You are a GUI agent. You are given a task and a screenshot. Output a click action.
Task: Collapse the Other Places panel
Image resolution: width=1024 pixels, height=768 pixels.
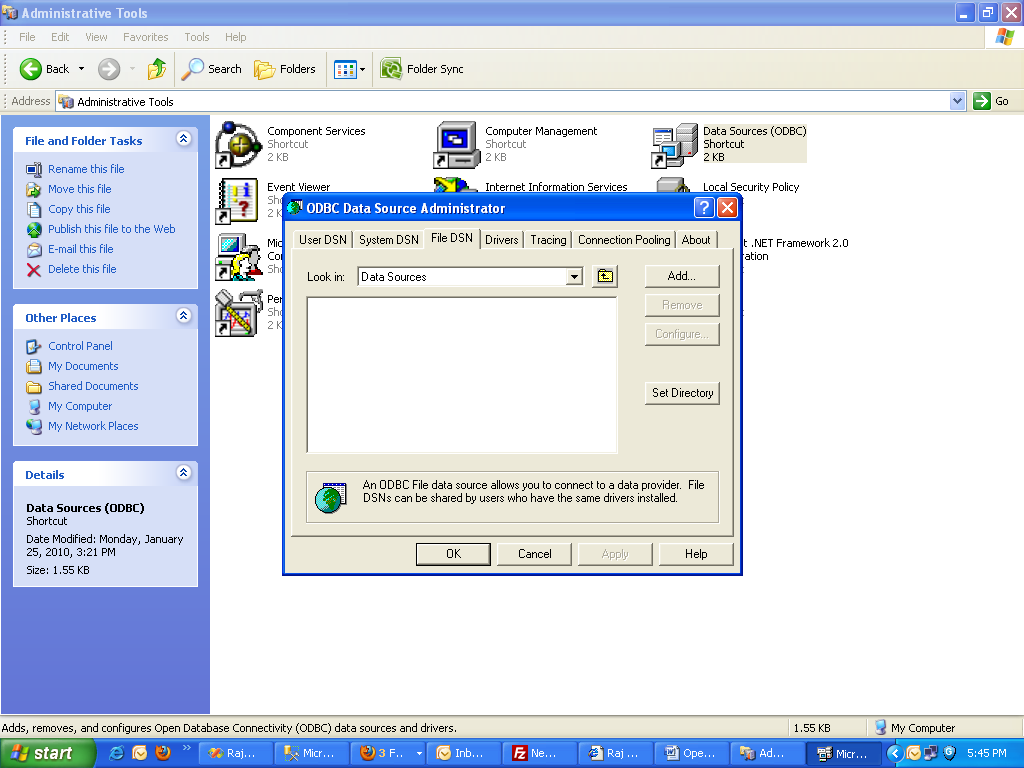tap(184, 315)
